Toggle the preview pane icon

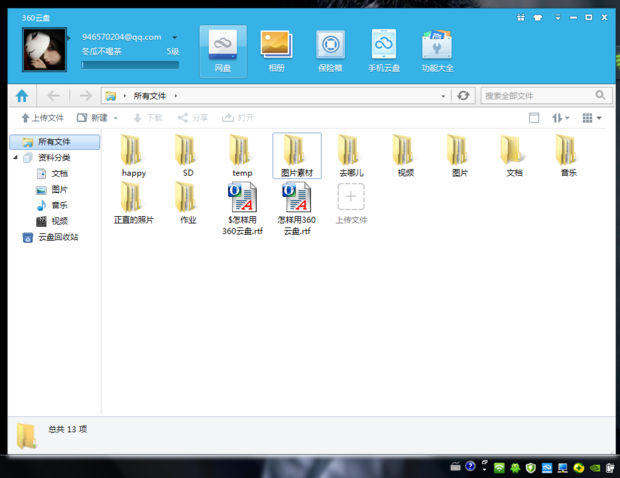[534, 118]
